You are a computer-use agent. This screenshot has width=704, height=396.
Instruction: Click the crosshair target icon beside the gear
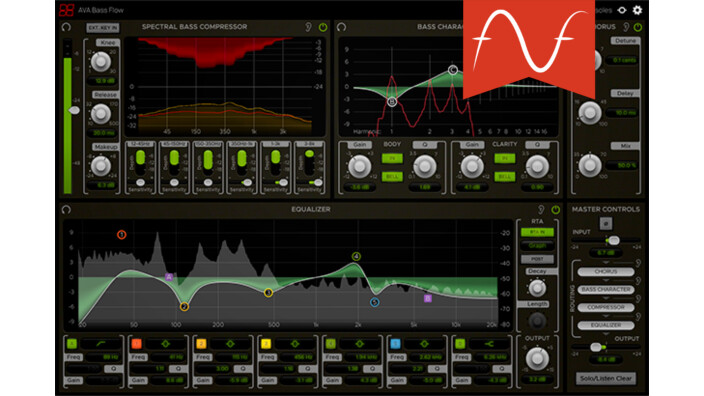[622, 10]
